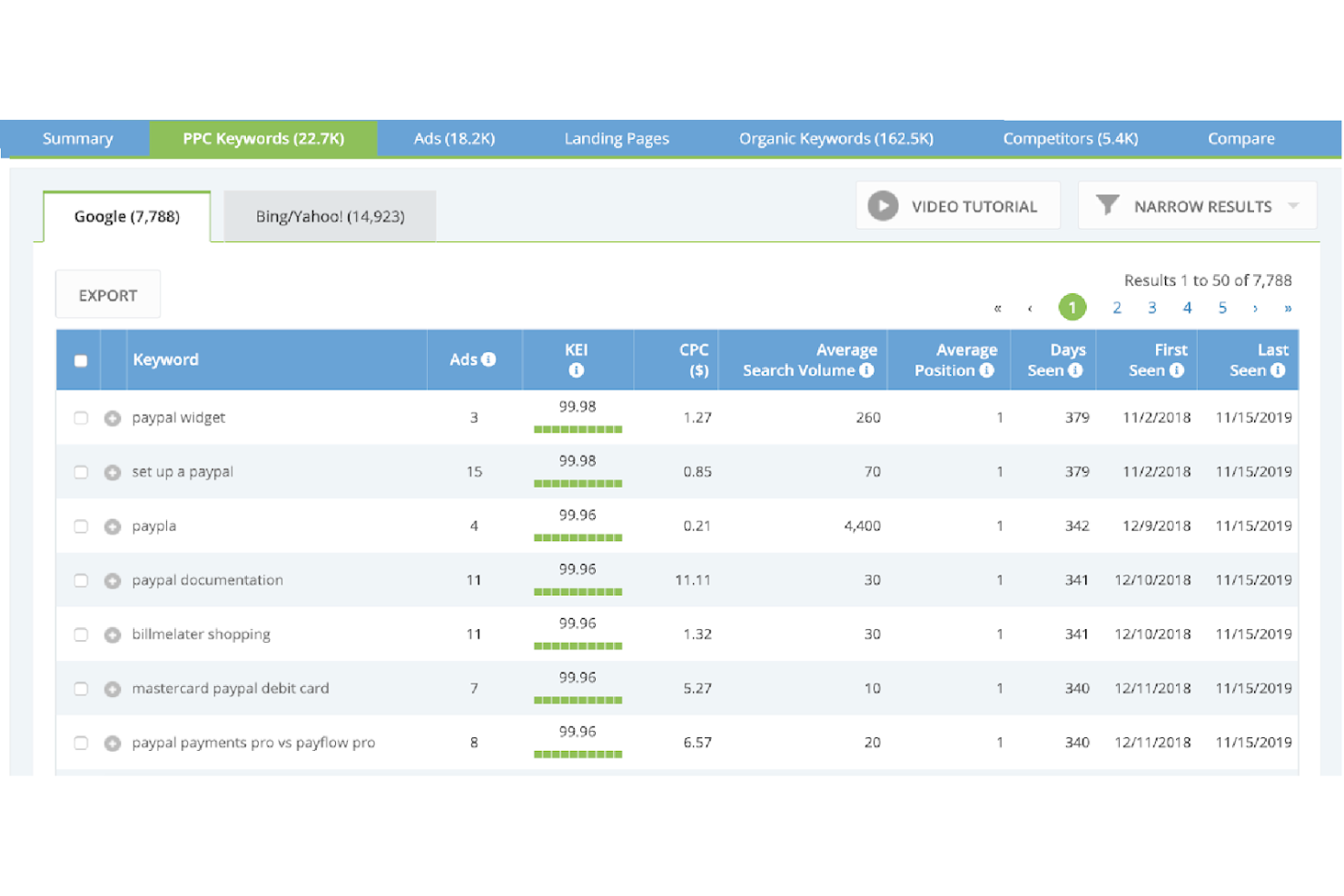1344x896 pixels.
Task: Open the Summary tab
Action: pos(77,139)
